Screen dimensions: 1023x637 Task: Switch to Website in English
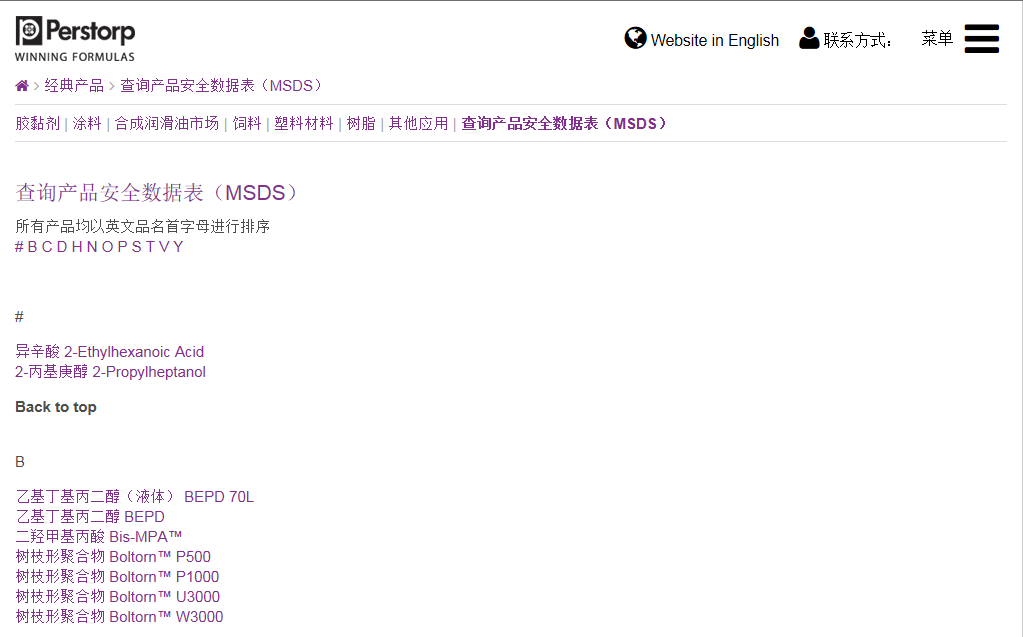pos(714,40)
